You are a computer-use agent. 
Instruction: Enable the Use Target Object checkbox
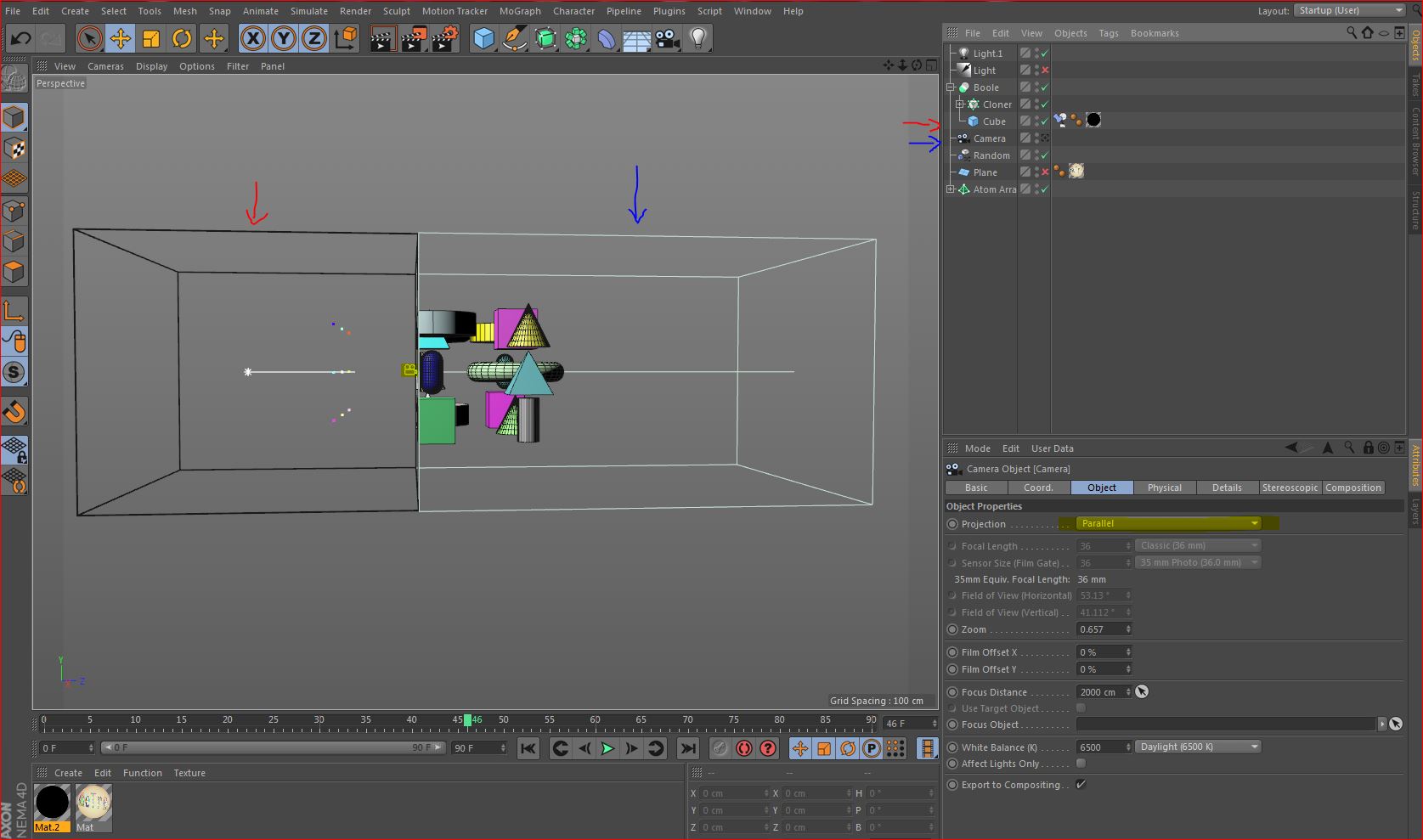[x=1081, y=708]
